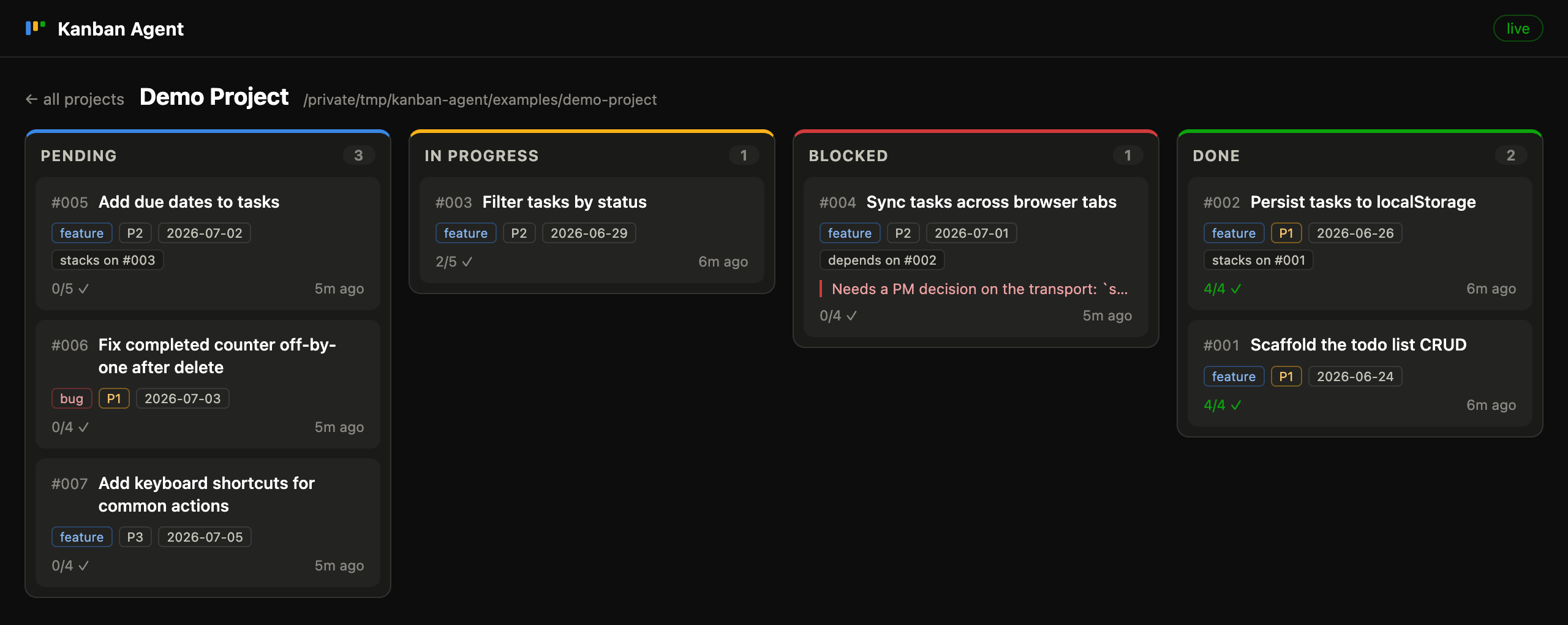Click due date 2026-06-29
1568x625 pixels.
[589, 233]
